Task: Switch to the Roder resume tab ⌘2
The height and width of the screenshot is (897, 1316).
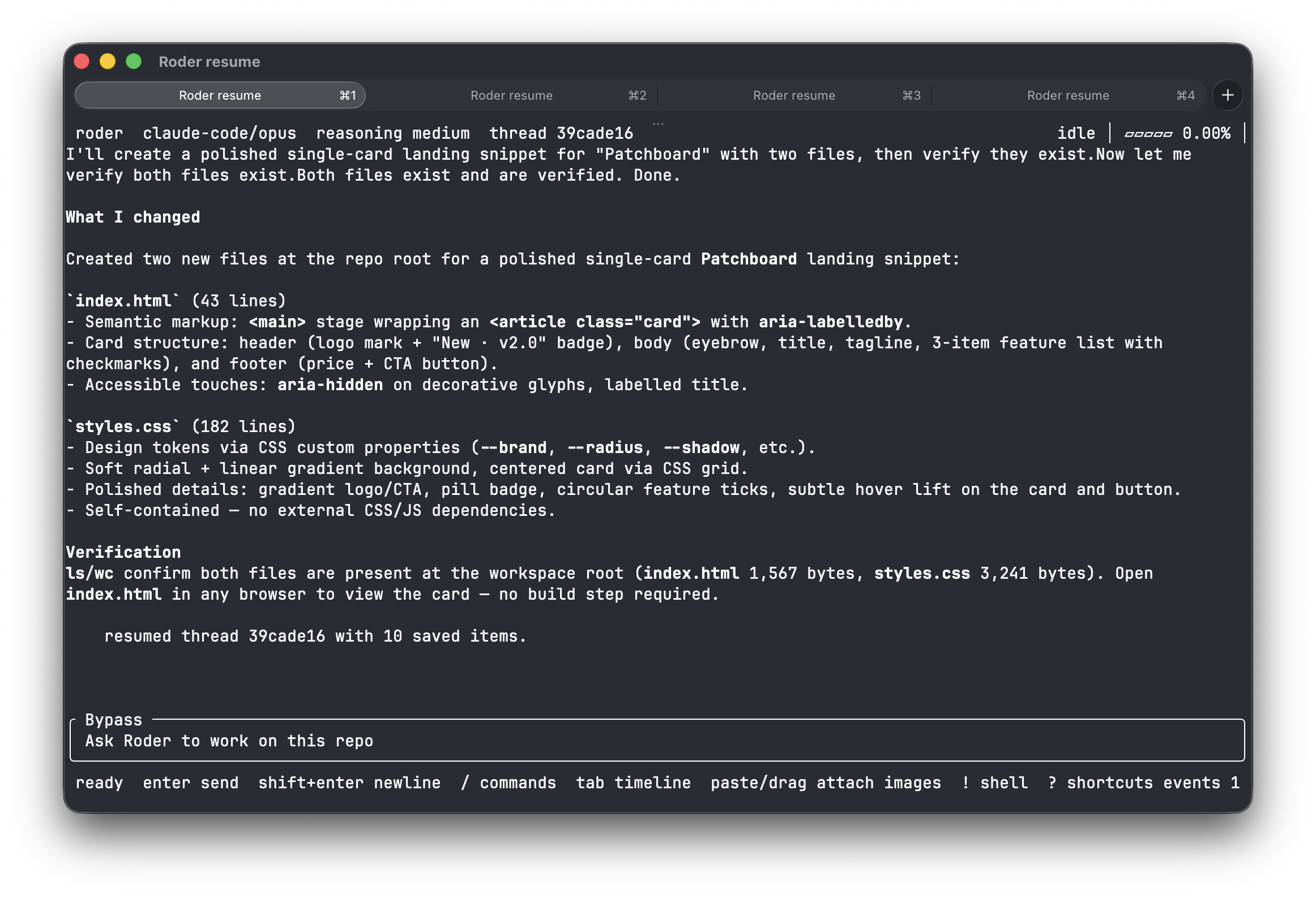Action: coord(511,95)
